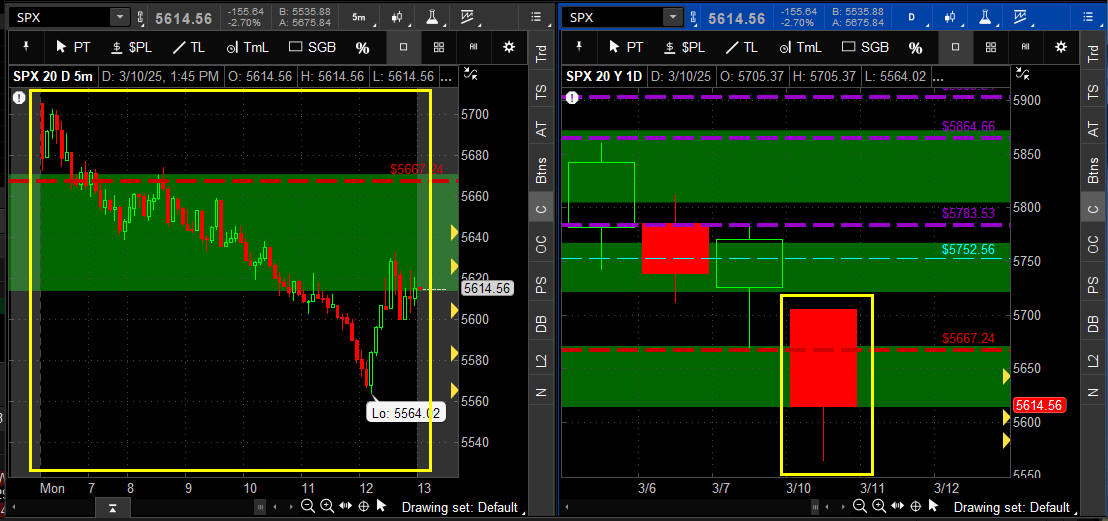Image resolution: width=1108 pixels, height=521 pixels.
Task: Open chart settings gear in left chart
Action: coord(509,47)
